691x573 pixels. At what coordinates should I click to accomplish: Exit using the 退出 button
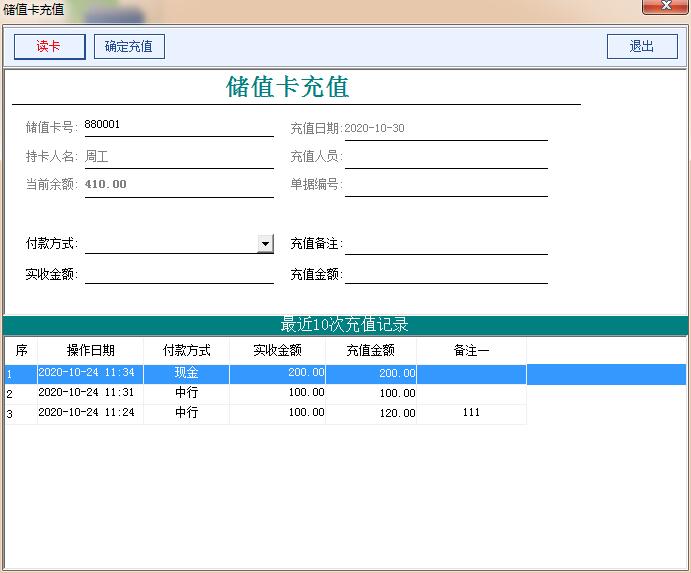coord(642,47)
